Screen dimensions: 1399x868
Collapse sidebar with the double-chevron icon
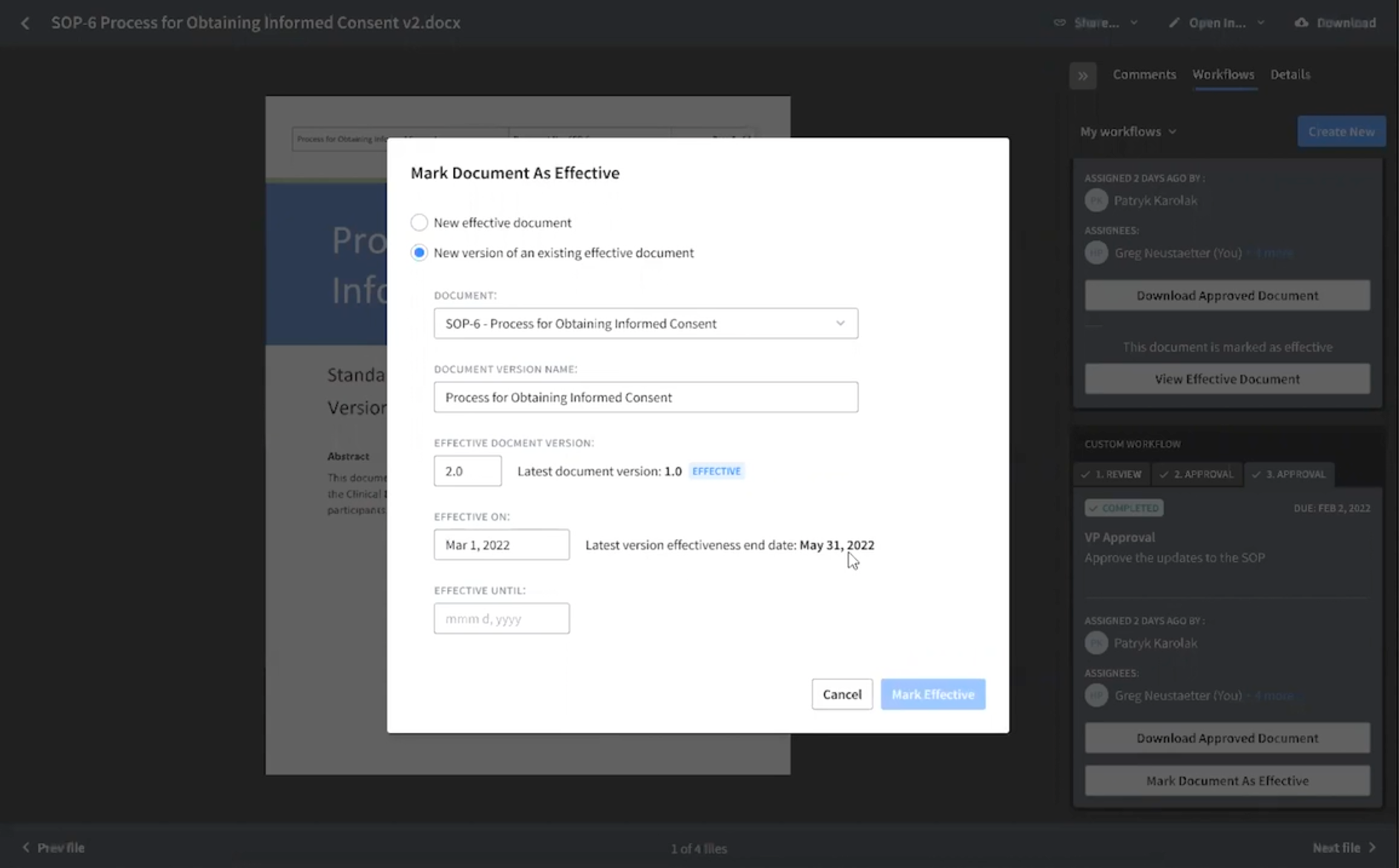[x=1082, y=76]
